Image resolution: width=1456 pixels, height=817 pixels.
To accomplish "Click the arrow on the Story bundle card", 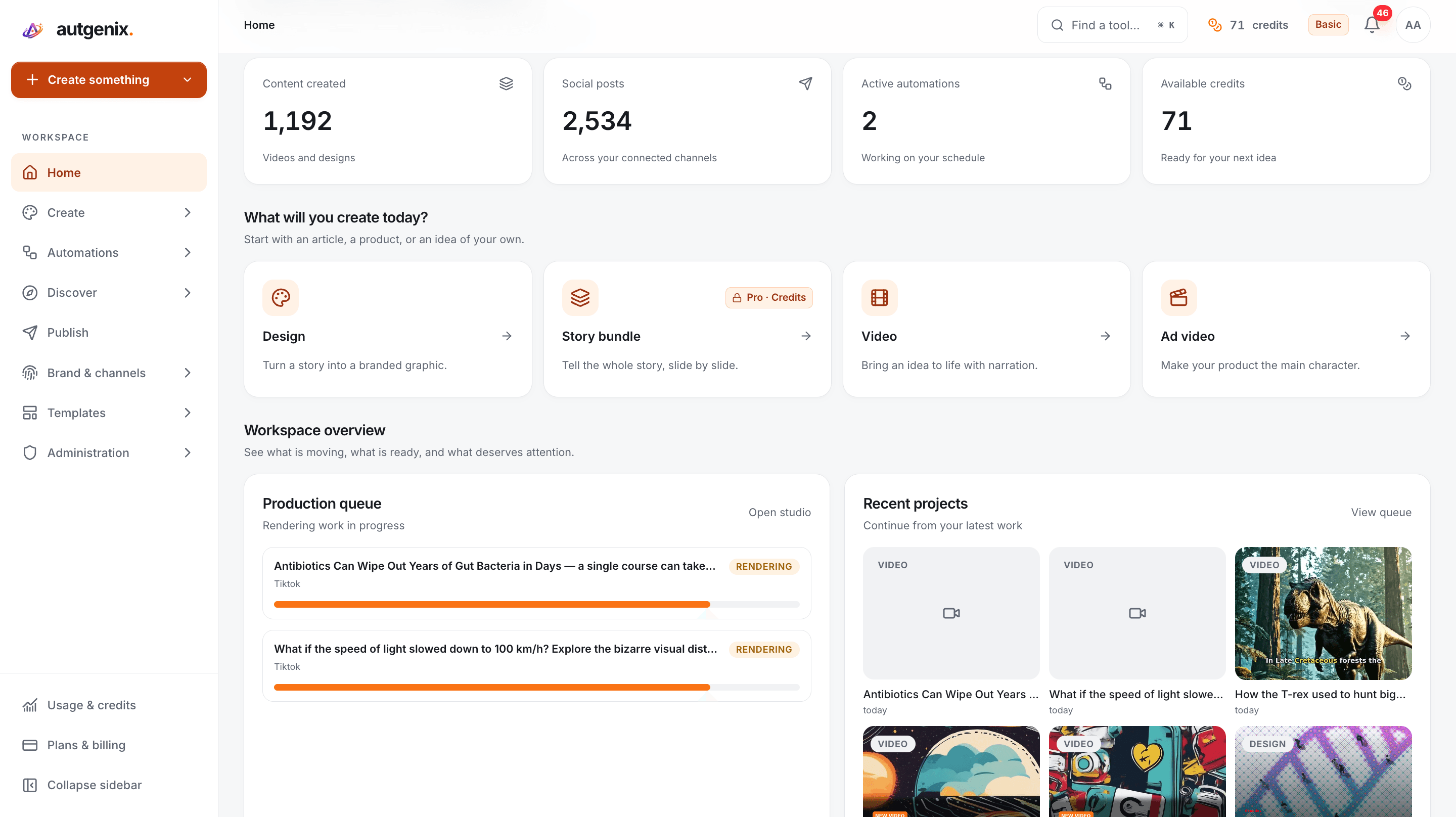I will coord(806,336).
